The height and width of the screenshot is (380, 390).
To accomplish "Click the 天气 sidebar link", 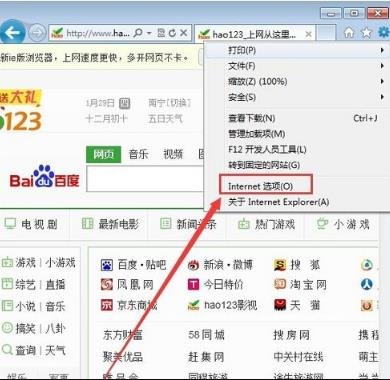I will coord(55,350).
